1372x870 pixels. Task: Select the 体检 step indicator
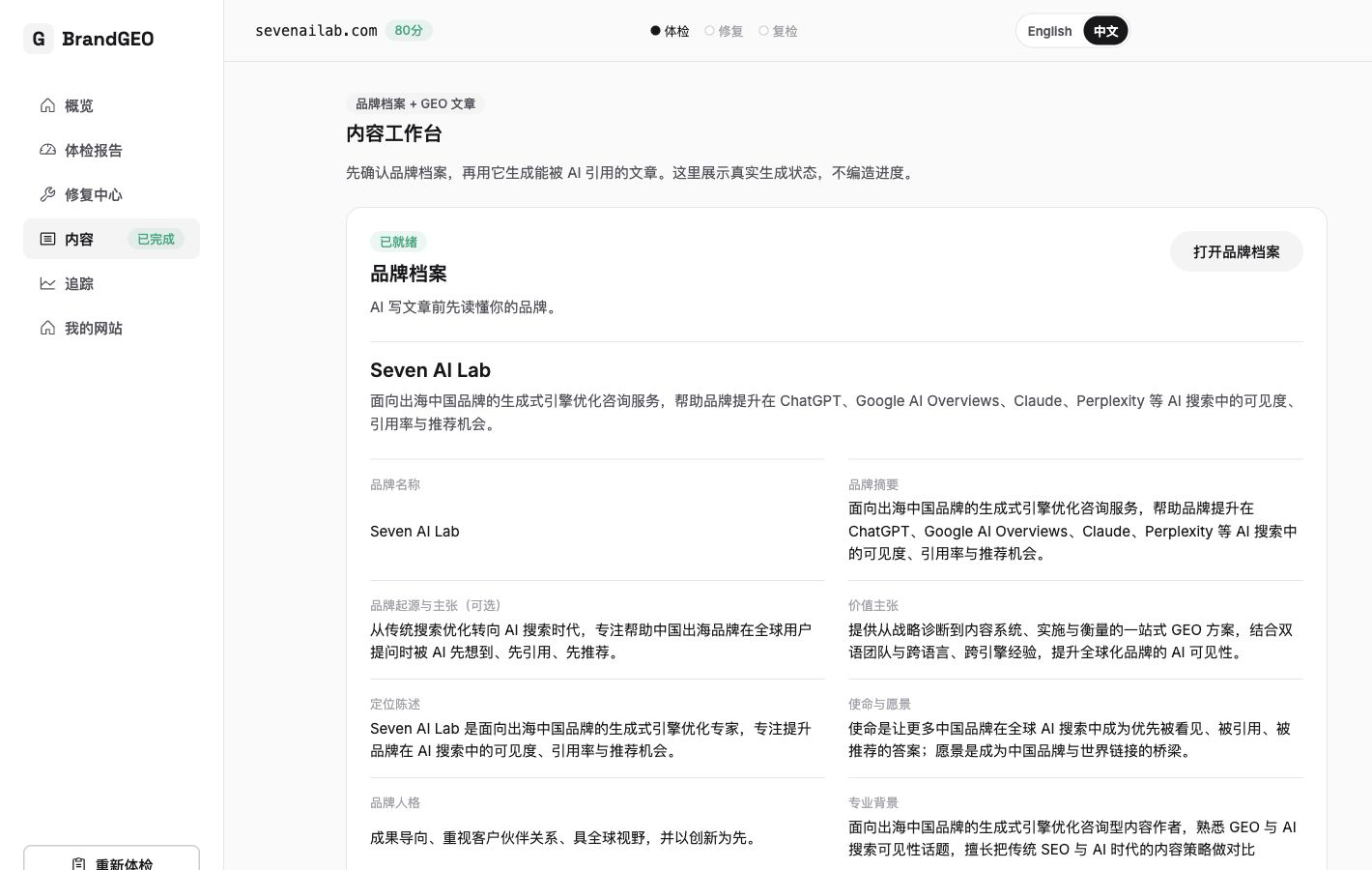point(670,31)
